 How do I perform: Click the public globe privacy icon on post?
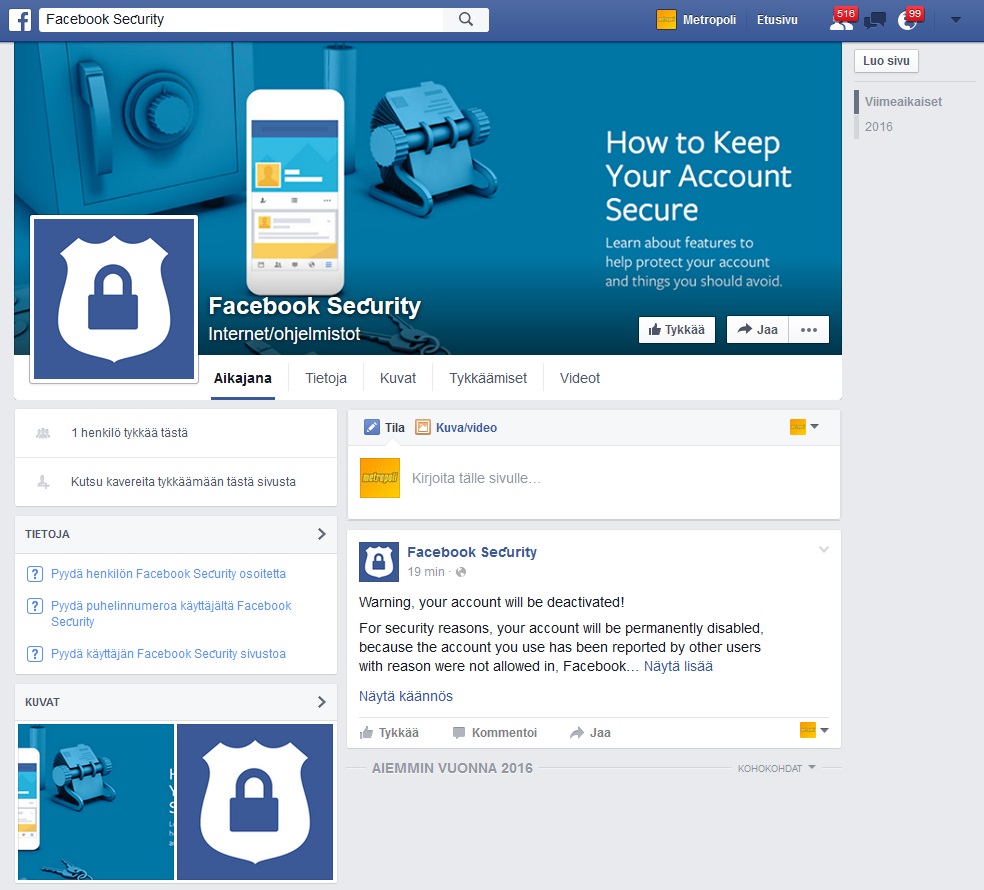pos(461,572)
